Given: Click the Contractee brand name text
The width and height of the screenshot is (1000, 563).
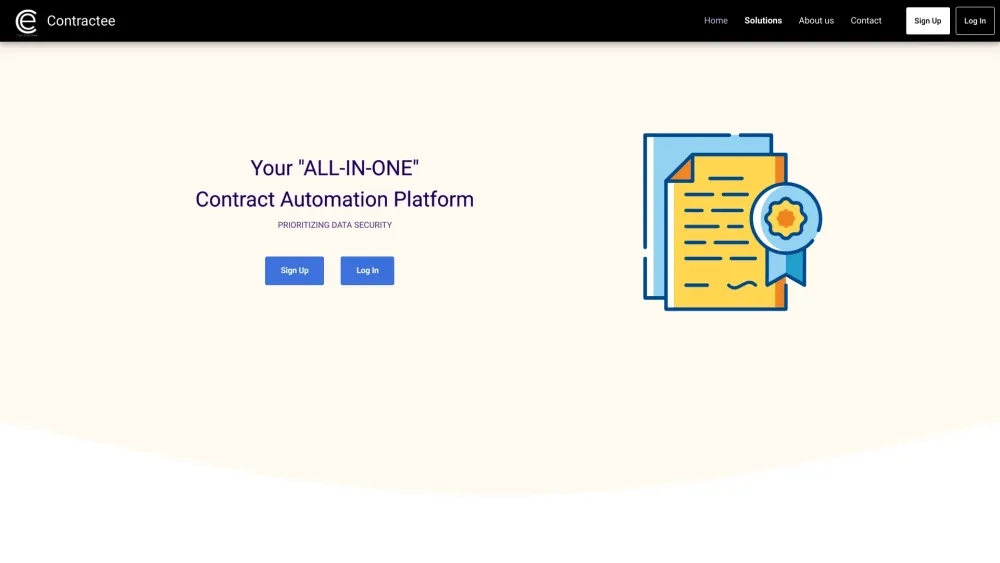Looking at the screenshot, I should (x=81, y=21).
